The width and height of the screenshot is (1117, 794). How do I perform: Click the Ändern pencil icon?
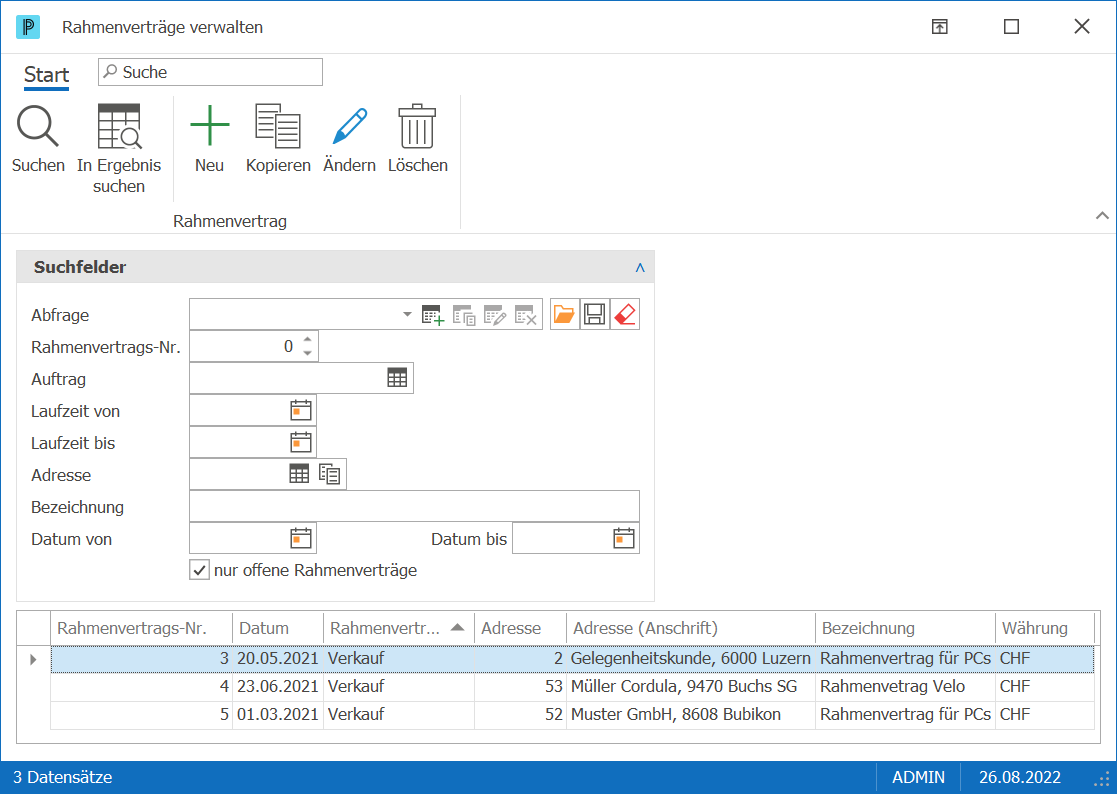pyautogui.click(x=350, y=127)
